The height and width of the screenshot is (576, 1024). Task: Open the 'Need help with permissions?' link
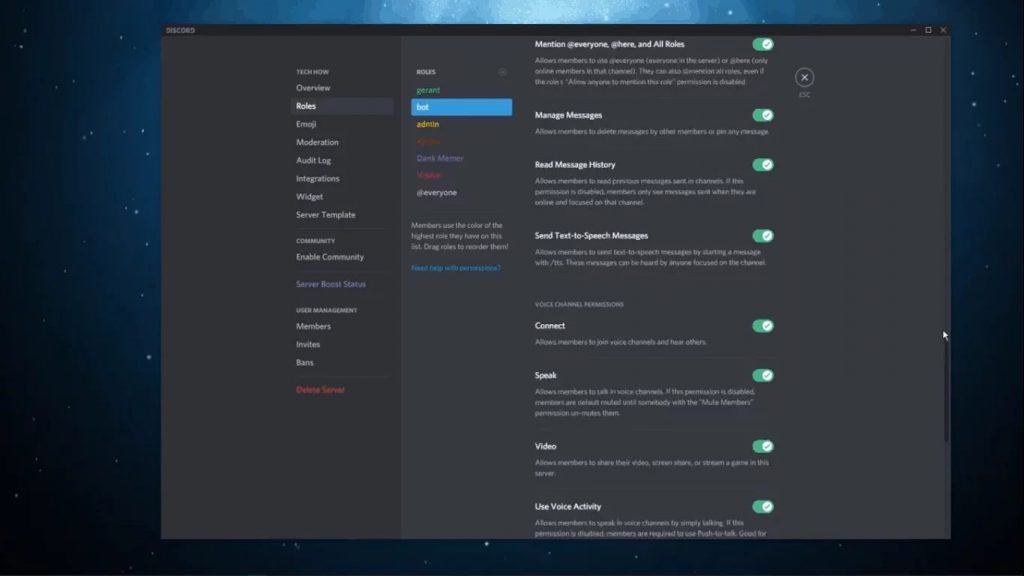coord(456,268)
